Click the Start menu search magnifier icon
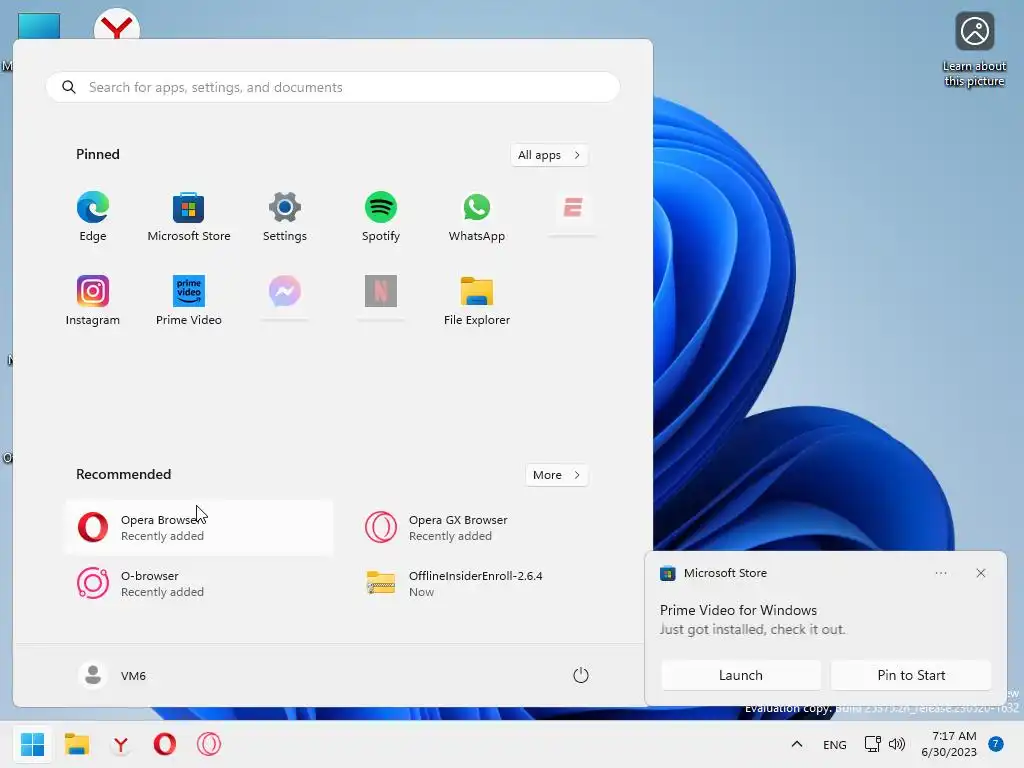The height and width of the screenshot is (768, 1024). (x=69, y=87)
